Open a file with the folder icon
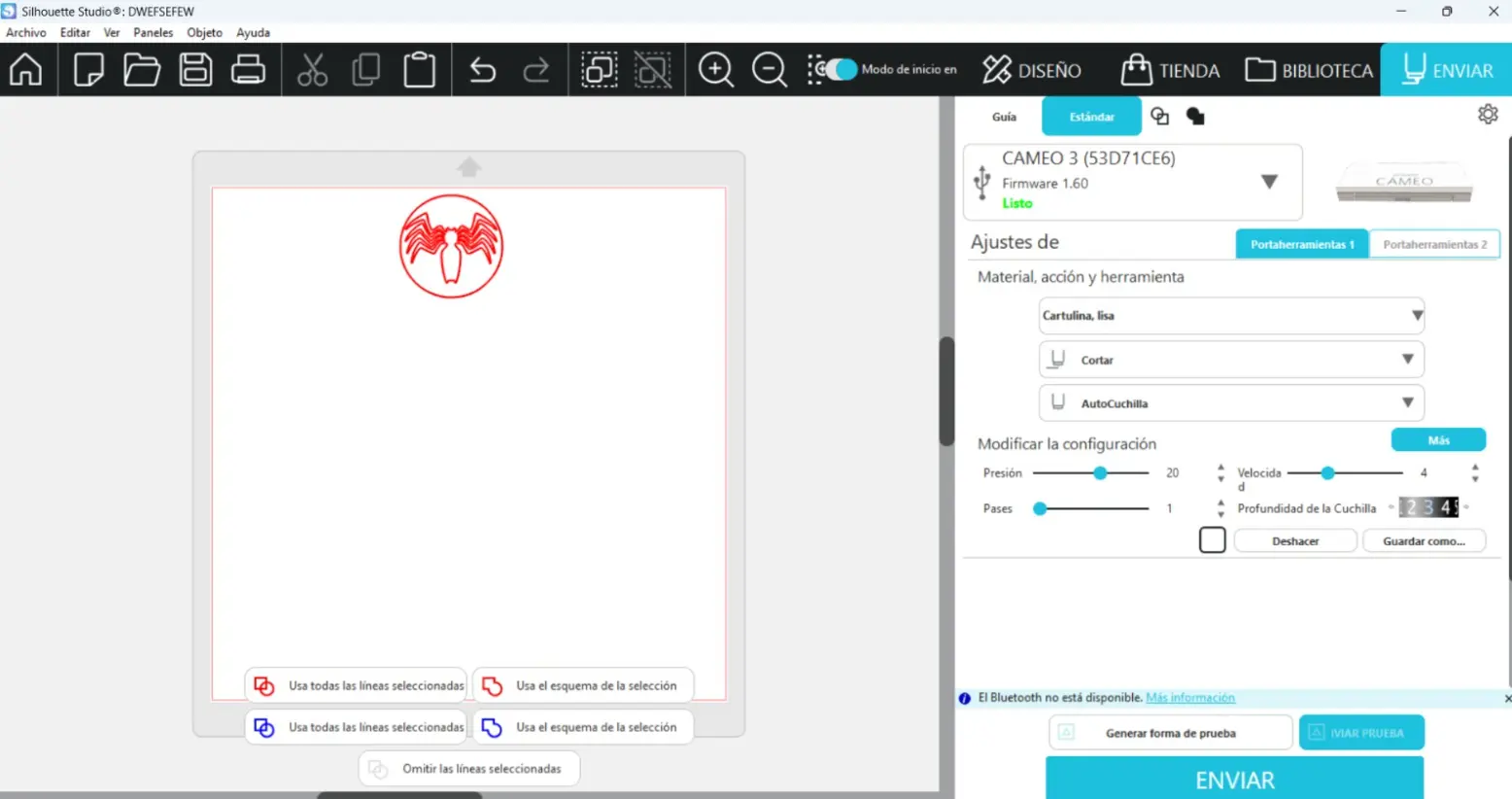This screenshot has height=799, width=1512. (142, 70)
